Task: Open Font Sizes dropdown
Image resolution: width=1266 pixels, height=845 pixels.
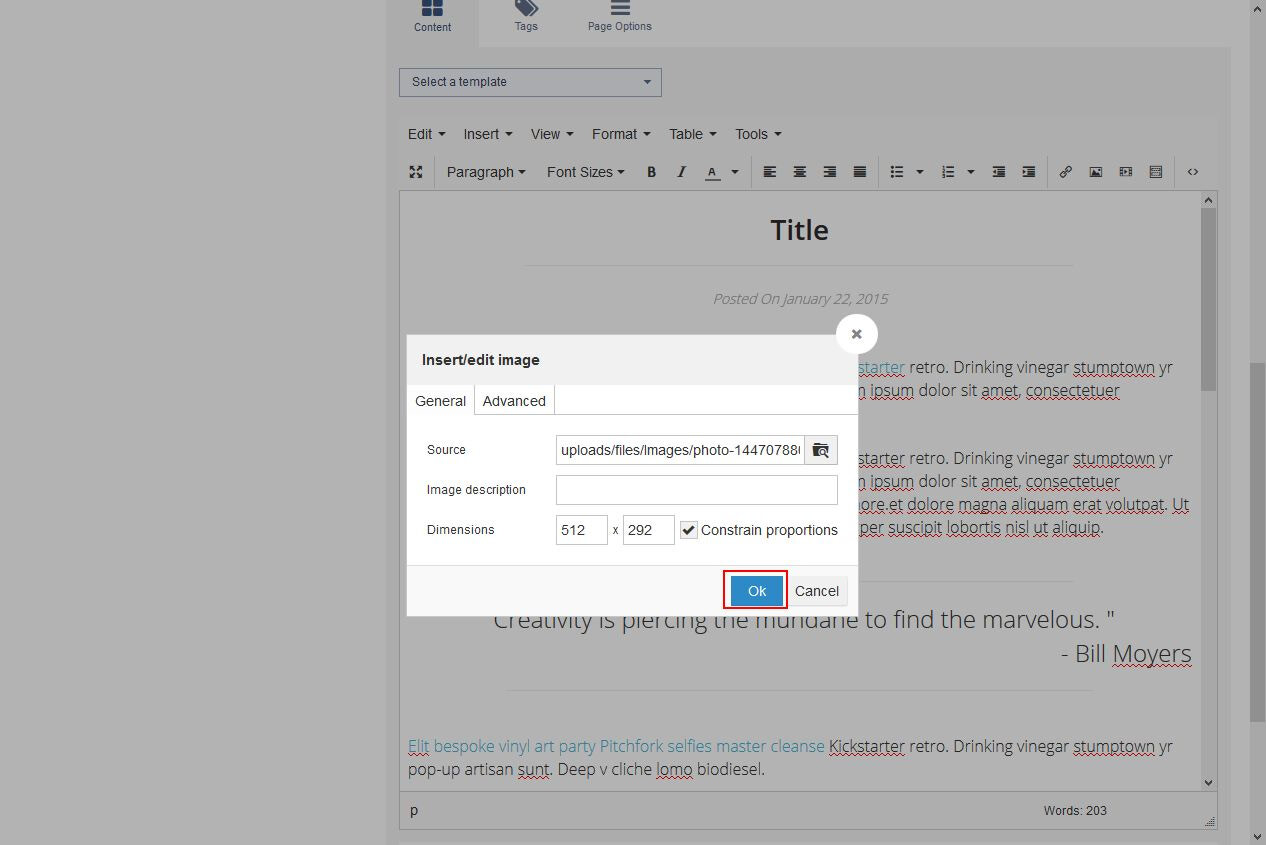Action: click(586, 172)
